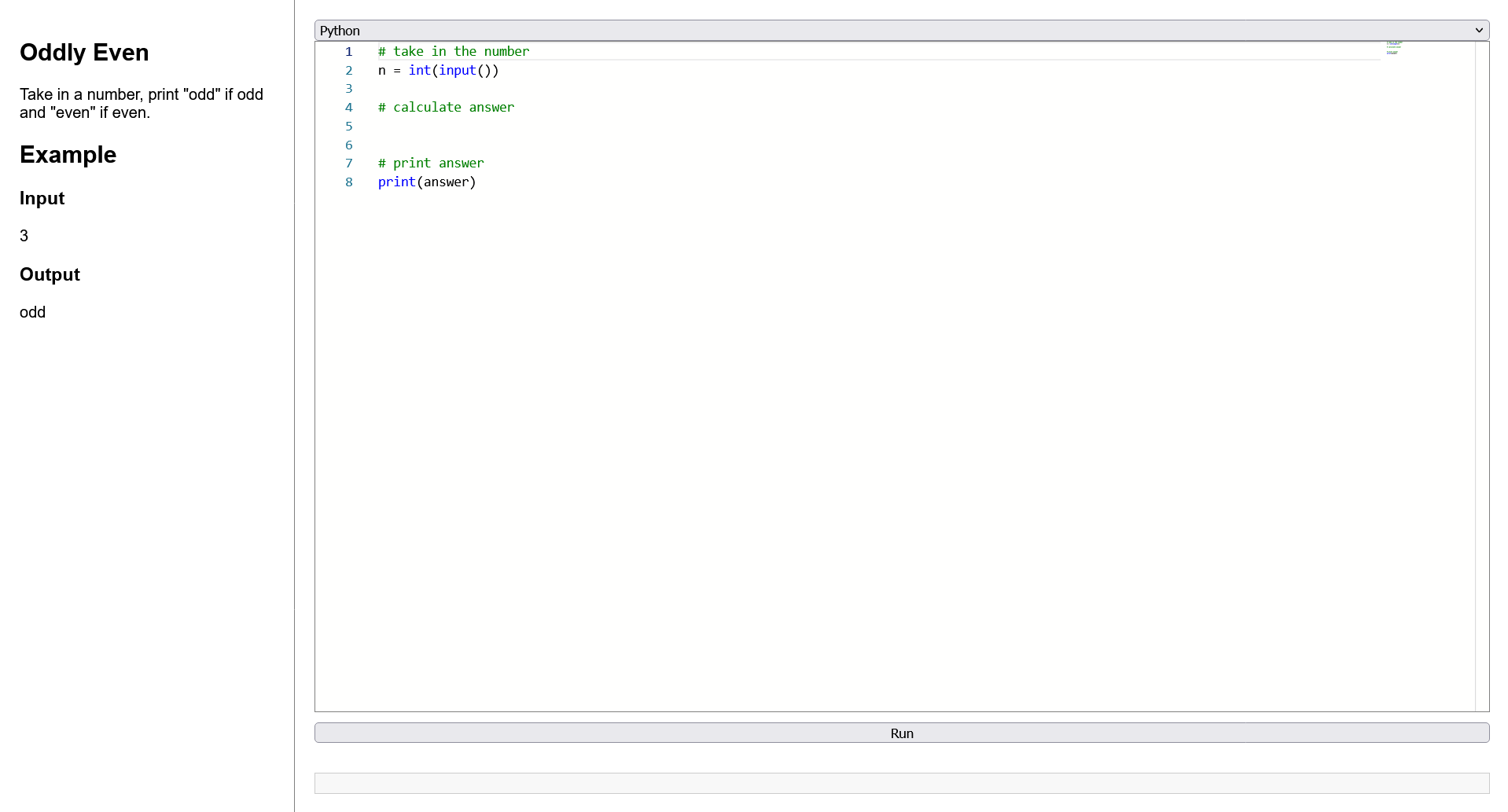
Task: Click line number 4 in the gutter
Action: [349, 107]
